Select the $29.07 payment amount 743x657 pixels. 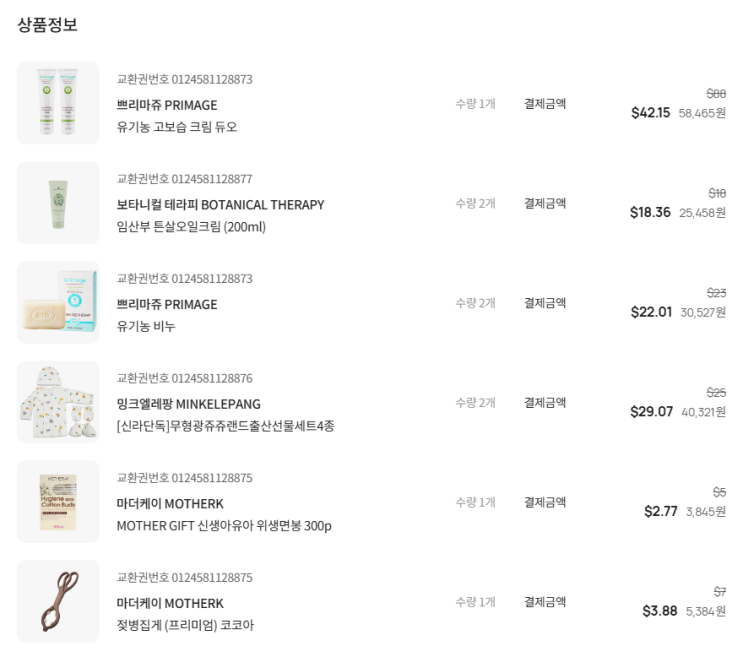tap(651, 411)
